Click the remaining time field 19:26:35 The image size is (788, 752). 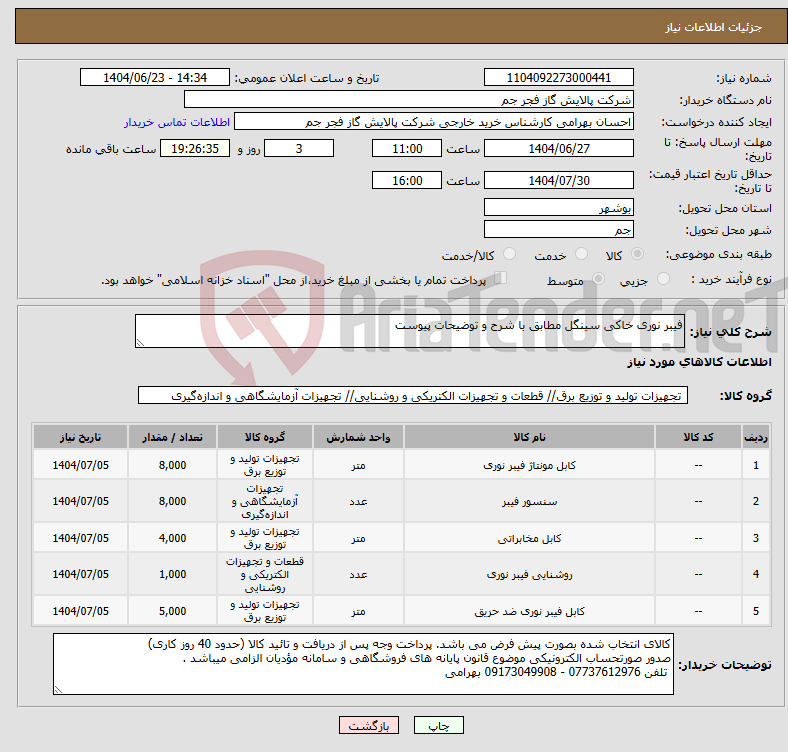195,148
